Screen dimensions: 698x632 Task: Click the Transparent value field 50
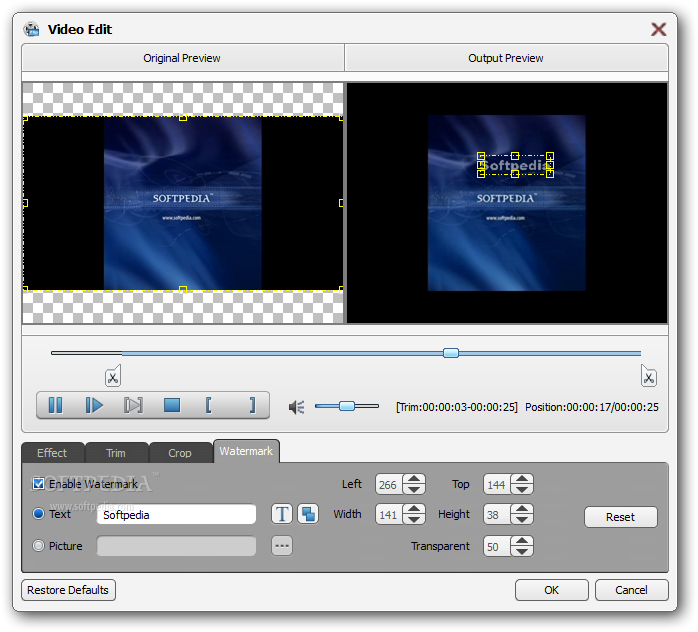tap(497, 546)
